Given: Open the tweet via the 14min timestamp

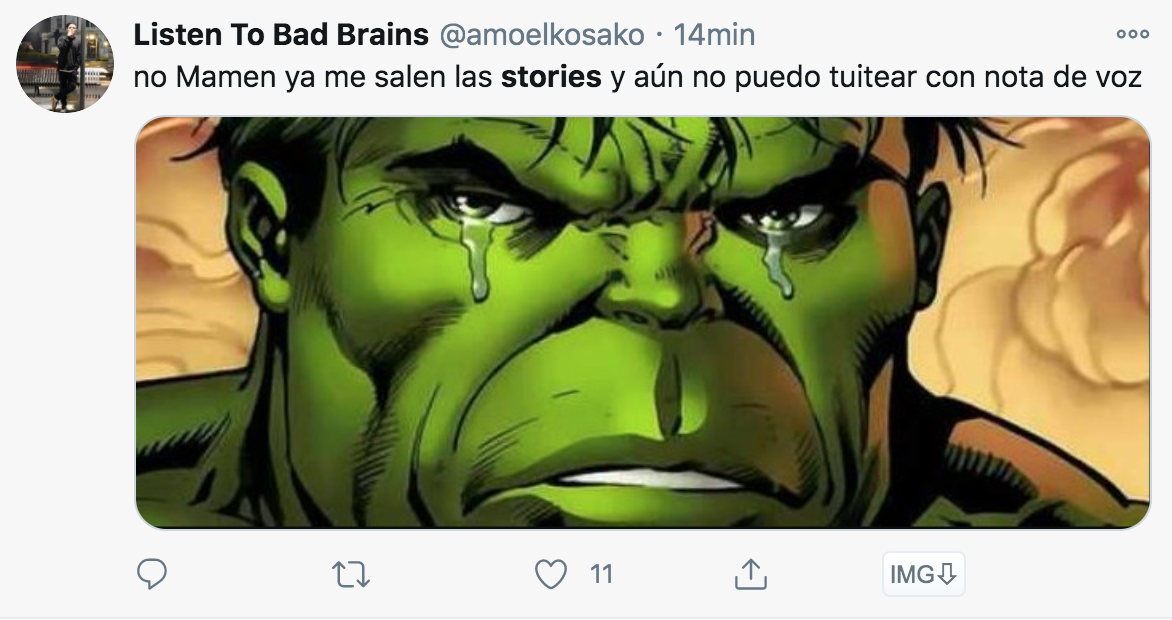Looking at the screenshot, I should 714,34.
